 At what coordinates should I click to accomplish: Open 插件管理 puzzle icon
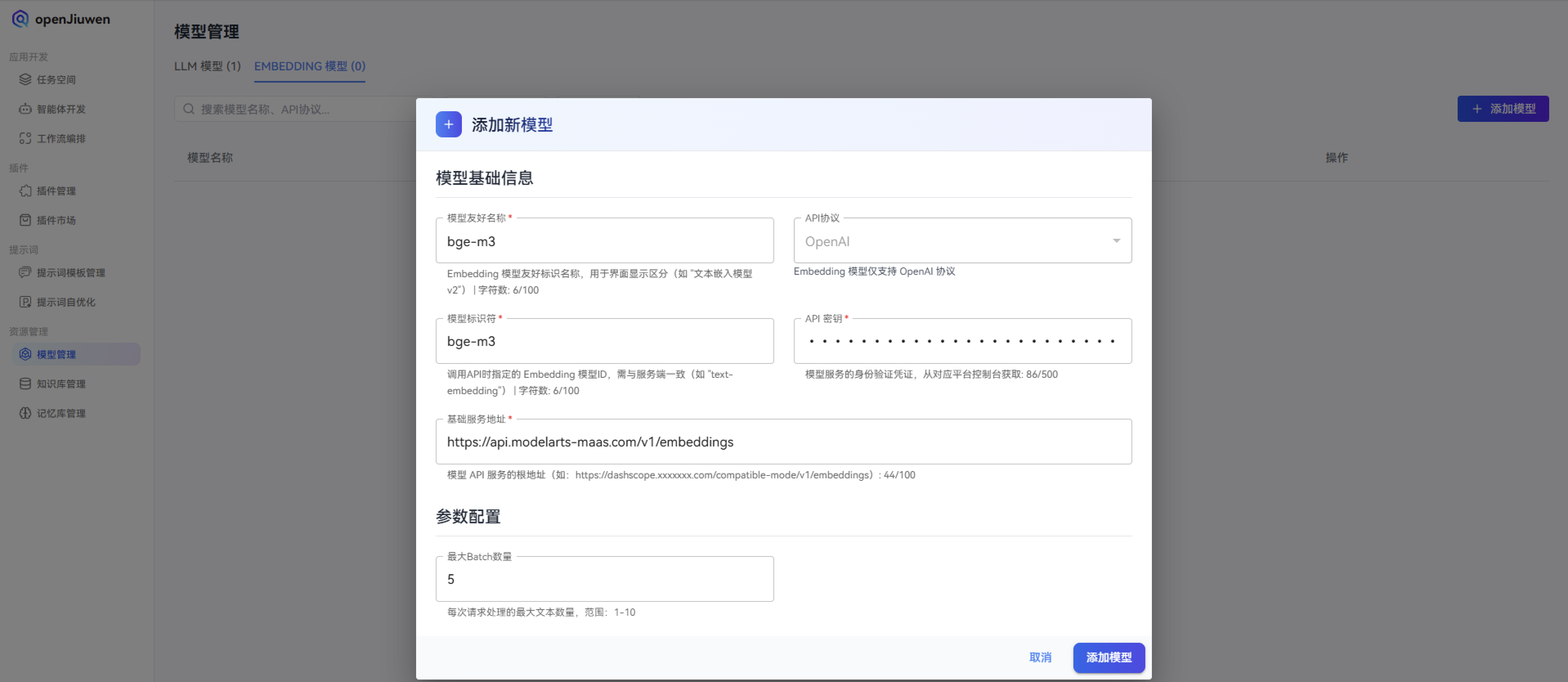(x=25, y=191)
